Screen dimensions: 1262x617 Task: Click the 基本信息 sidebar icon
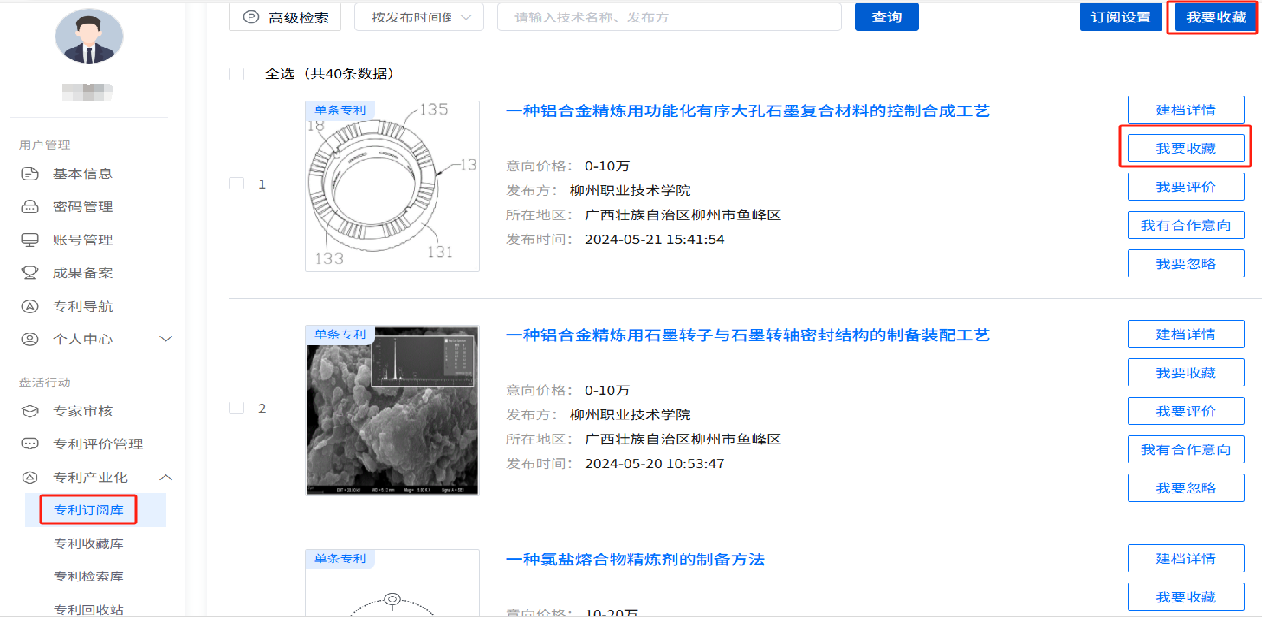click(x=30, y=174)
